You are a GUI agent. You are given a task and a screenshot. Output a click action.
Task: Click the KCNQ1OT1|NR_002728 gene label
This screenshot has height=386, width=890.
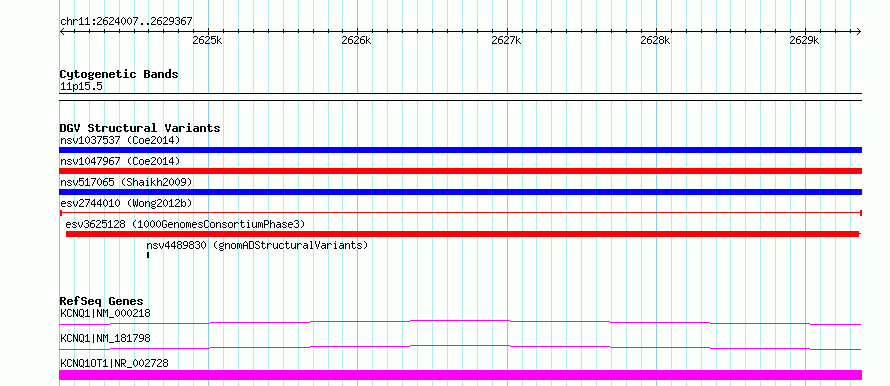(114, 363)
